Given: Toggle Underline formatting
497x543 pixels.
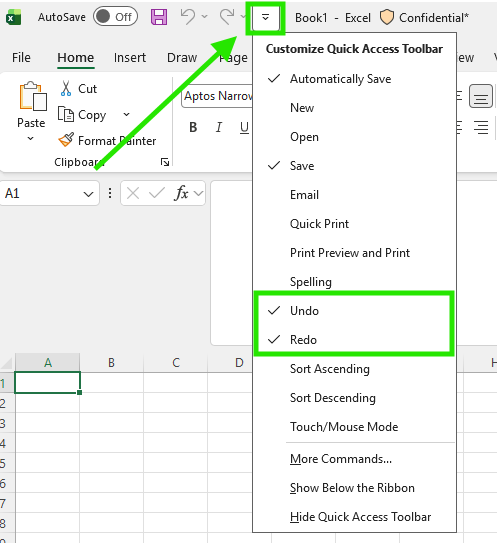Looking at the screenshot, I should [x=244, y=127].
